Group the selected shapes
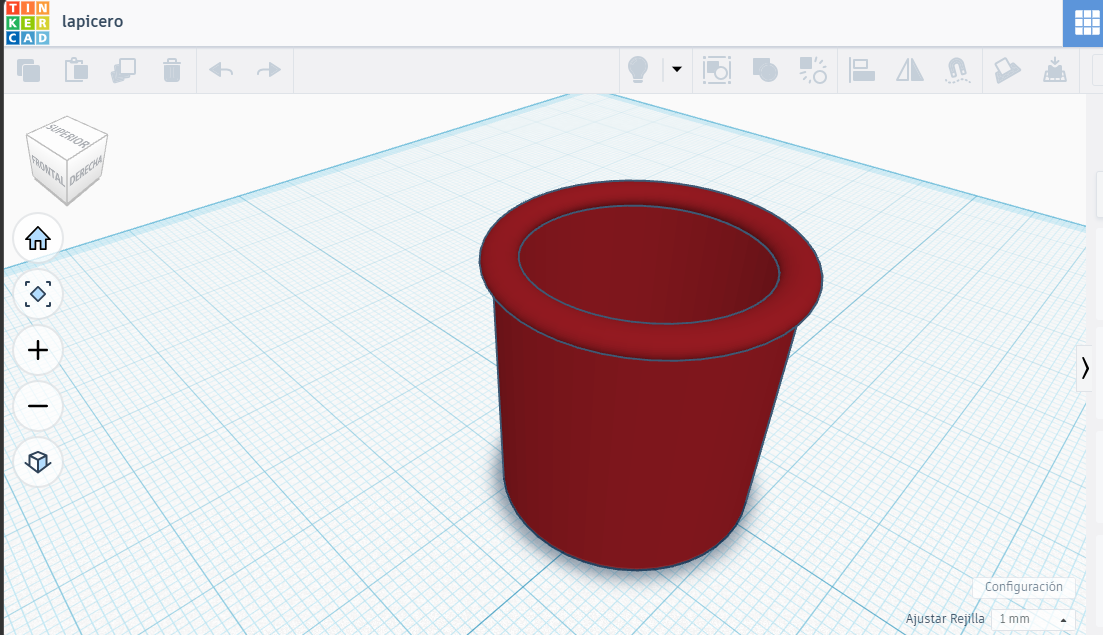Viewport: 1103px width, 635px height. [x=765, y=70]
